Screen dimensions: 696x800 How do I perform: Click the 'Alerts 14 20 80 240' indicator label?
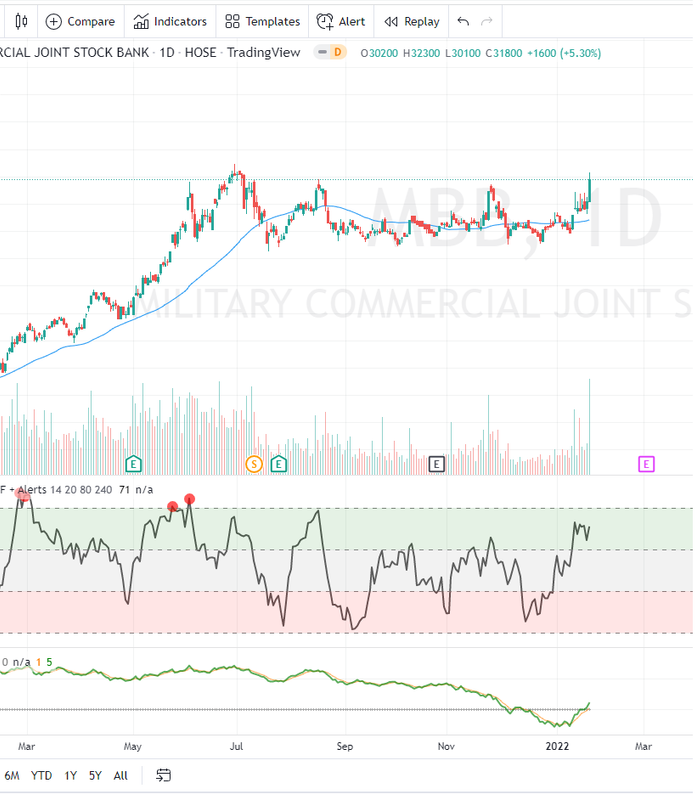click(x=65, y=490)
